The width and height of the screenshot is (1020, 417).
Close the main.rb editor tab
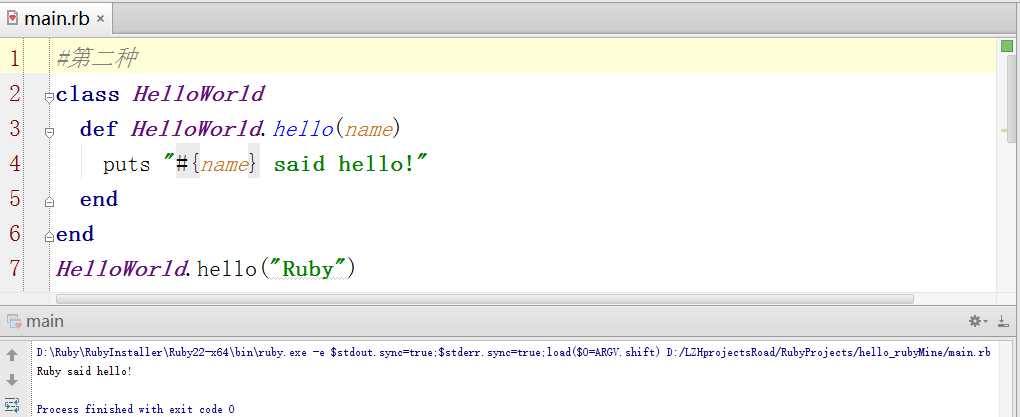[100, 19]
